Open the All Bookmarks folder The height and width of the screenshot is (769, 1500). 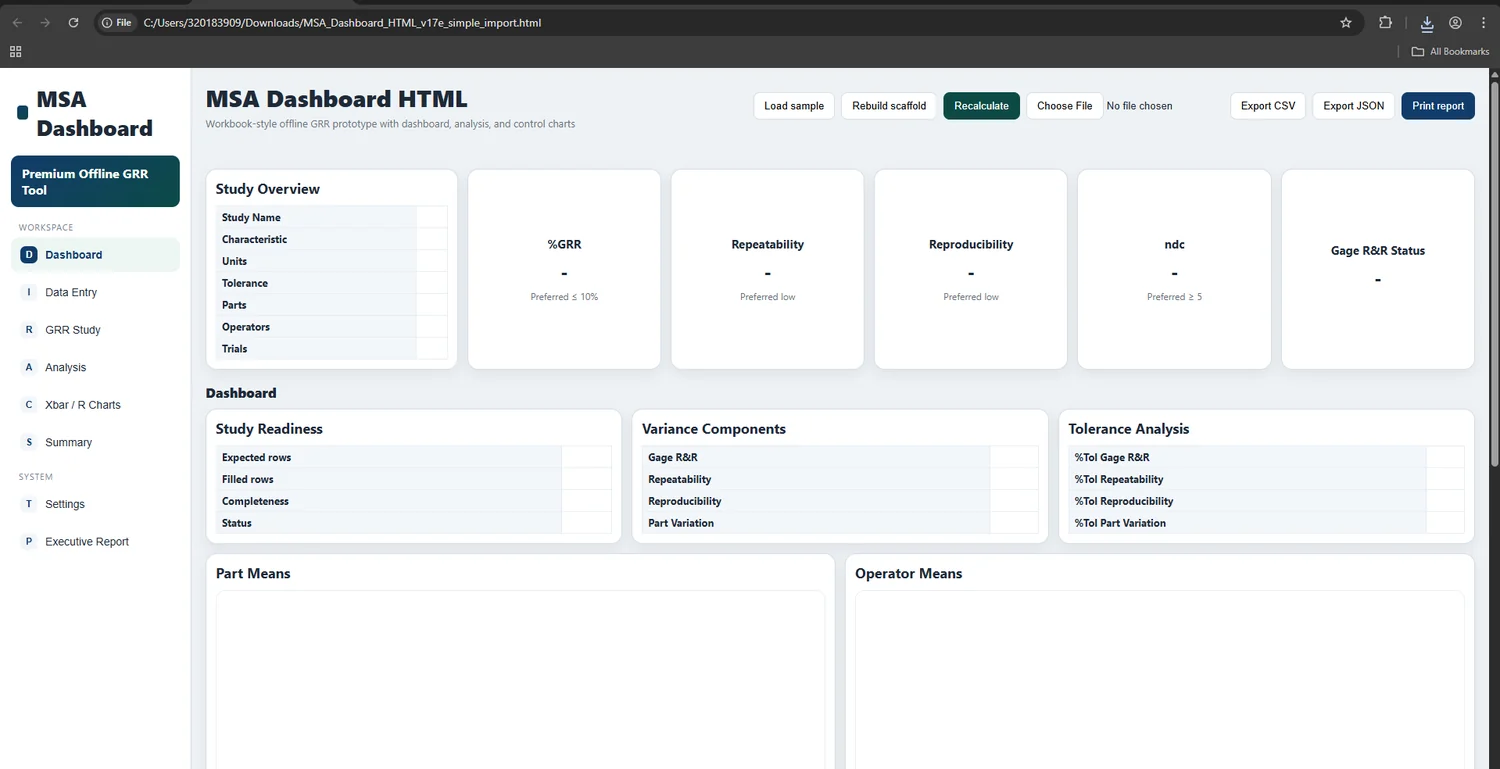[x=1450, y=51]
